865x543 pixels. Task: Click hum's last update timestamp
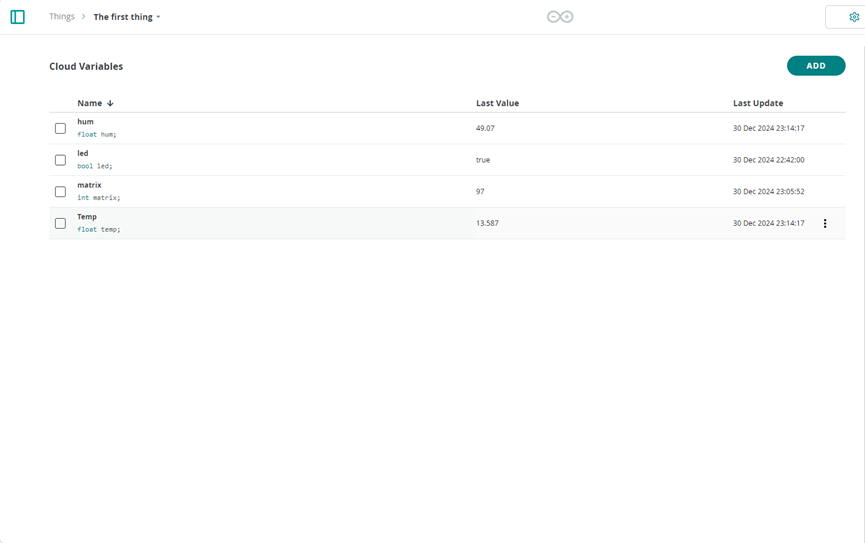coord(768,128)
